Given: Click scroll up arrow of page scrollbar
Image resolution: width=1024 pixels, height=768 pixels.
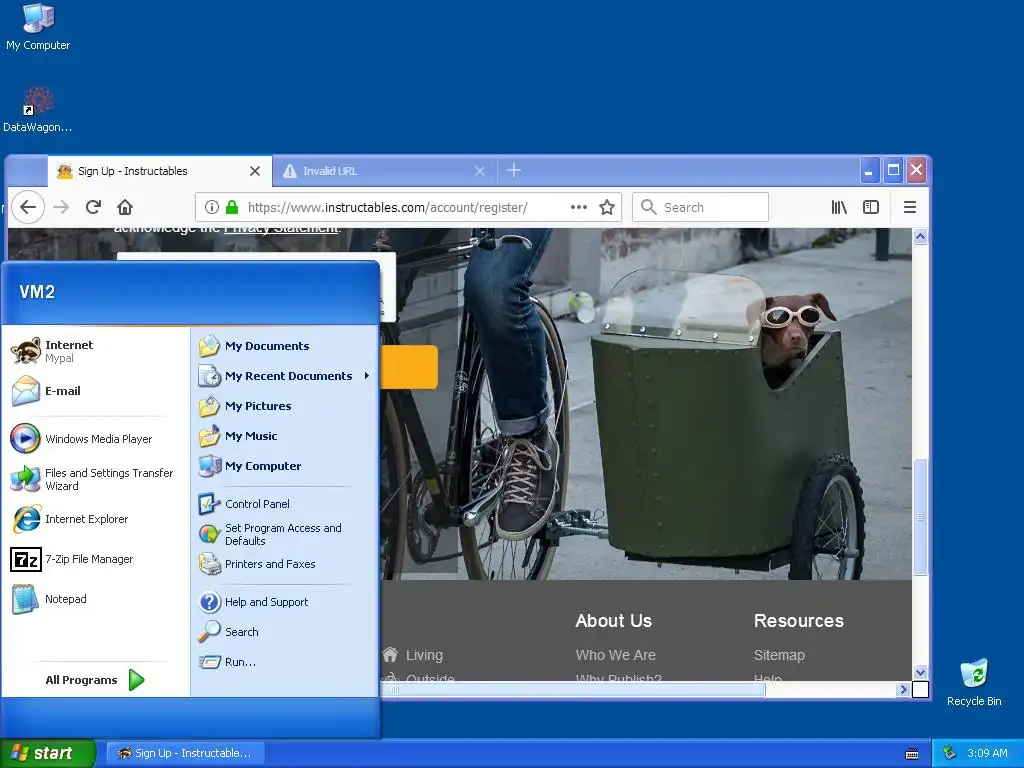Looking at the screenshot, I should [920, 236].
